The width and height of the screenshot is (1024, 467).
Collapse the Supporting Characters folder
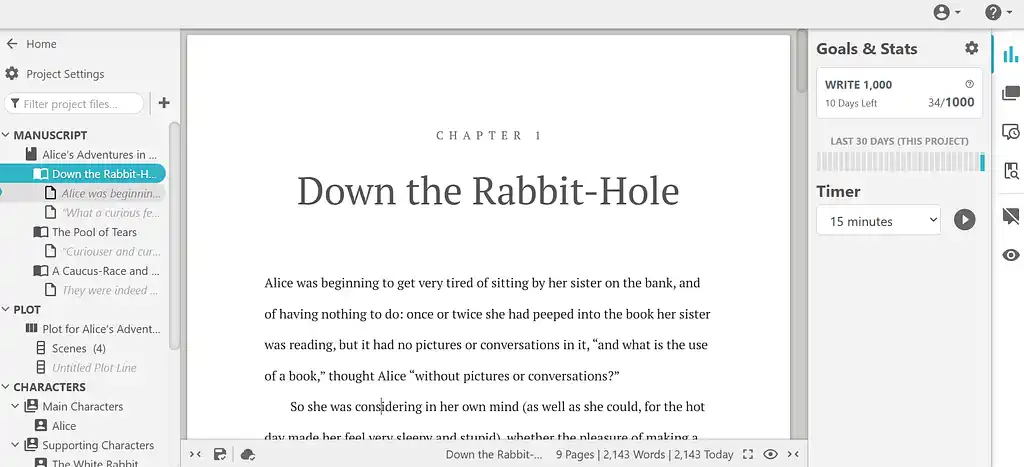16,445
